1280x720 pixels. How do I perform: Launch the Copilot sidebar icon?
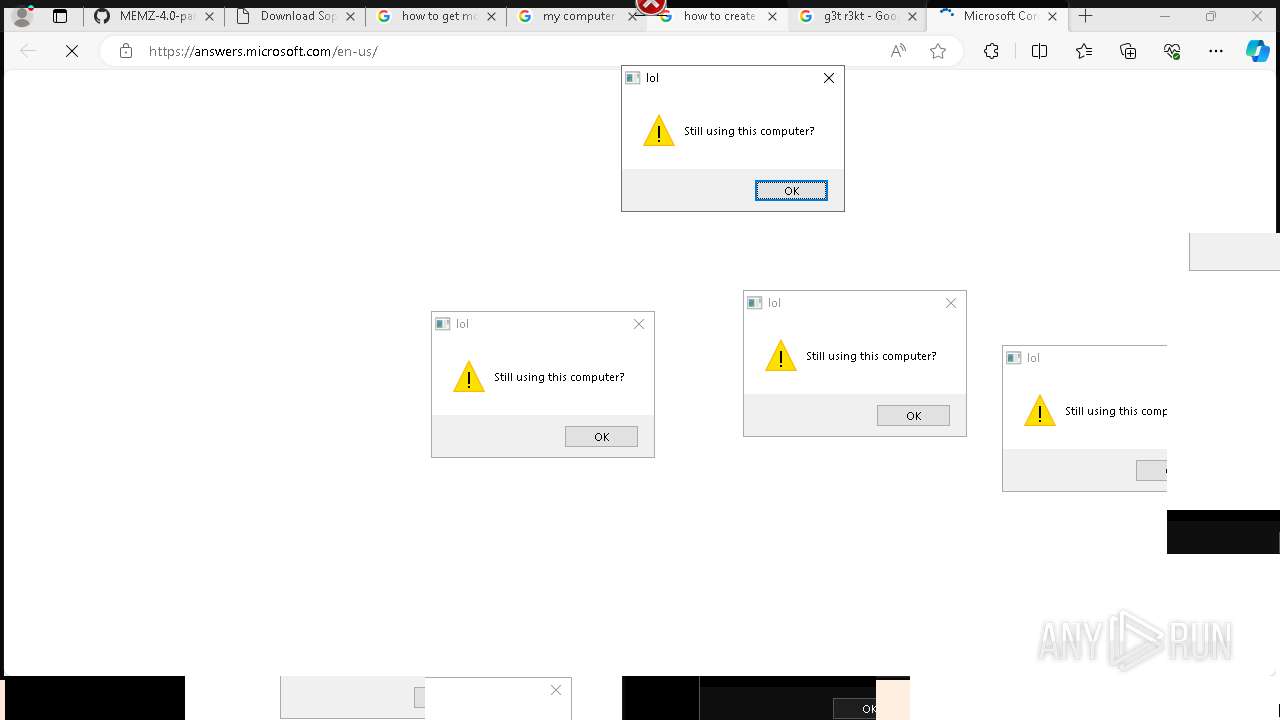(x=1257, y=51)
